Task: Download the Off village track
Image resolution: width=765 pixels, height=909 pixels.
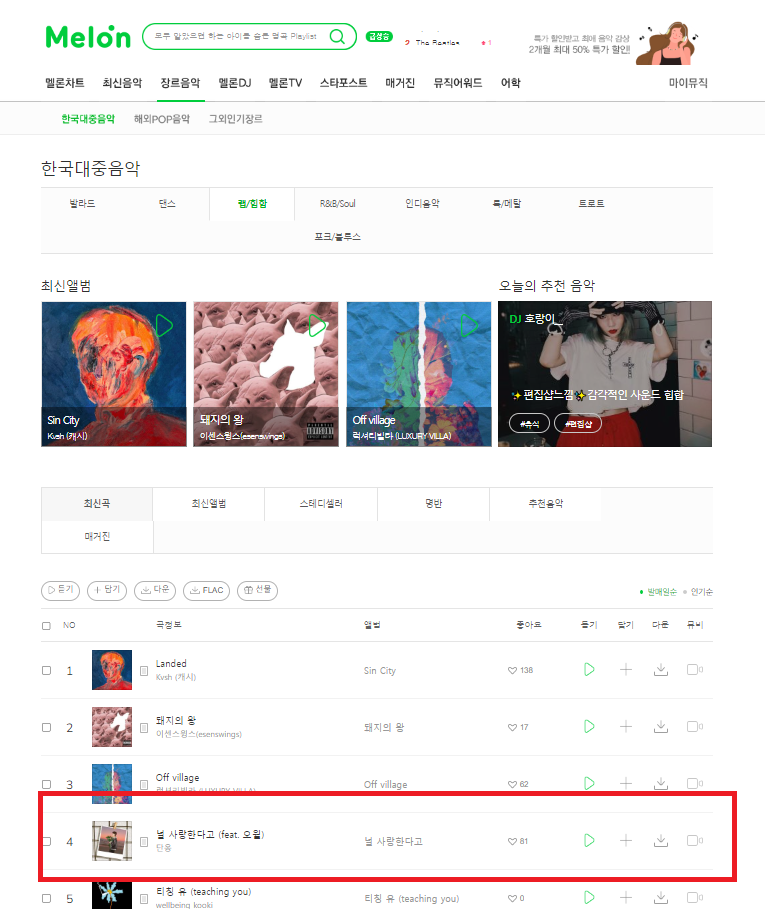Action: (x=661, y=783)
